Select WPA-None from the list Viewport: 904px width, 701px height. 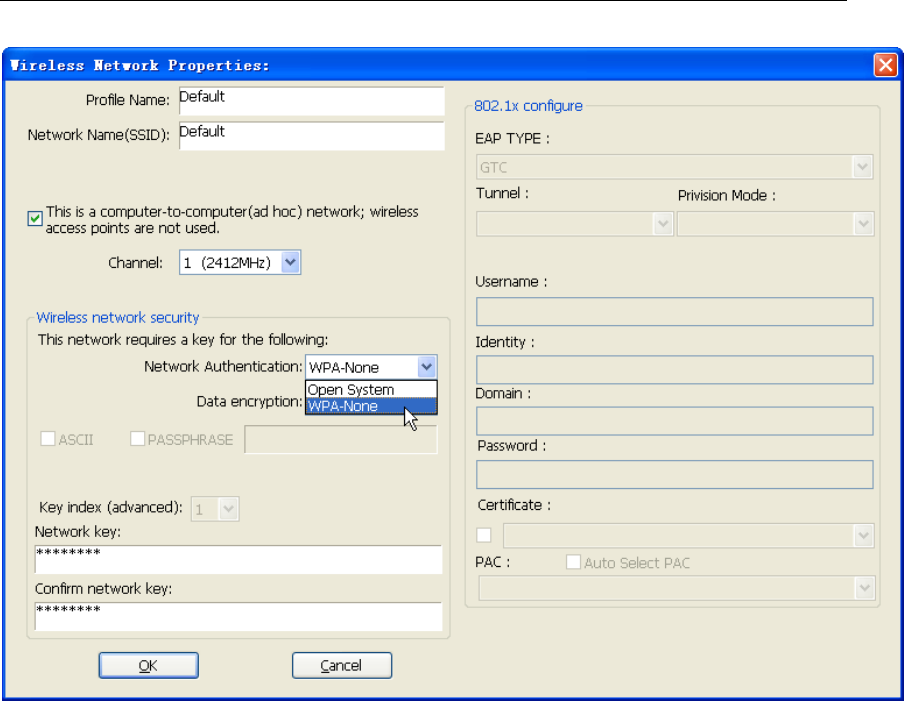pyautogui.click(x=371, y=406)
